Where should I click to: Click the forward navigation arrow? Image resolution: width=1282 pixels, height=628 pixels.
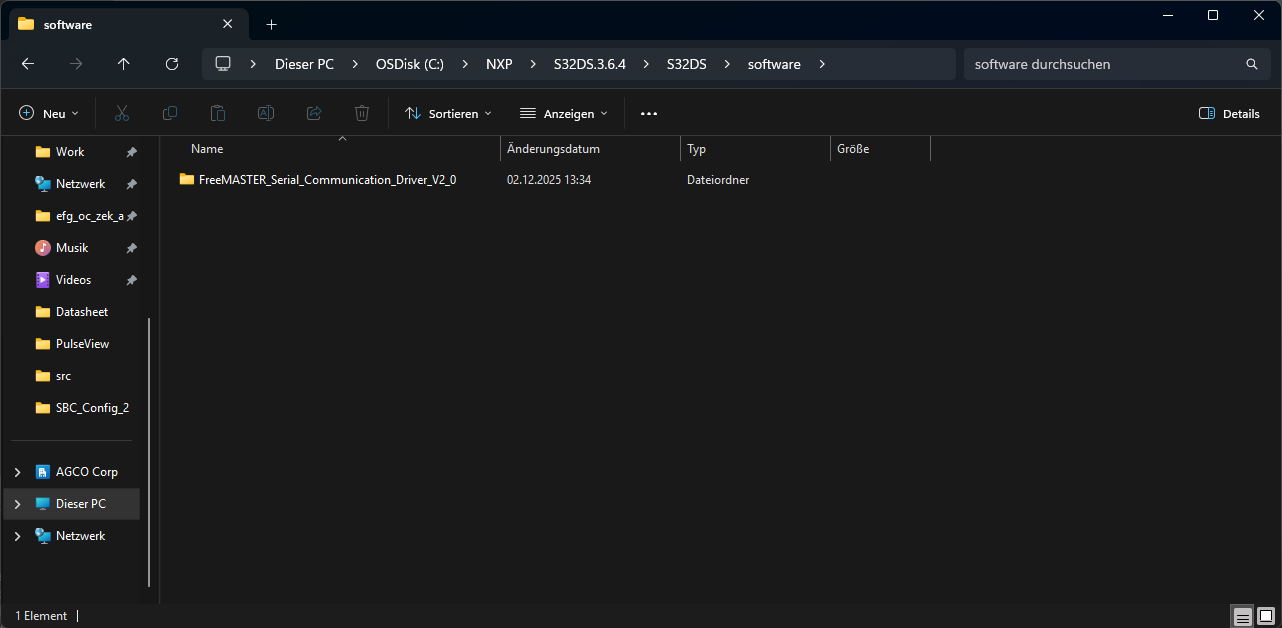[x=76, y=64]
